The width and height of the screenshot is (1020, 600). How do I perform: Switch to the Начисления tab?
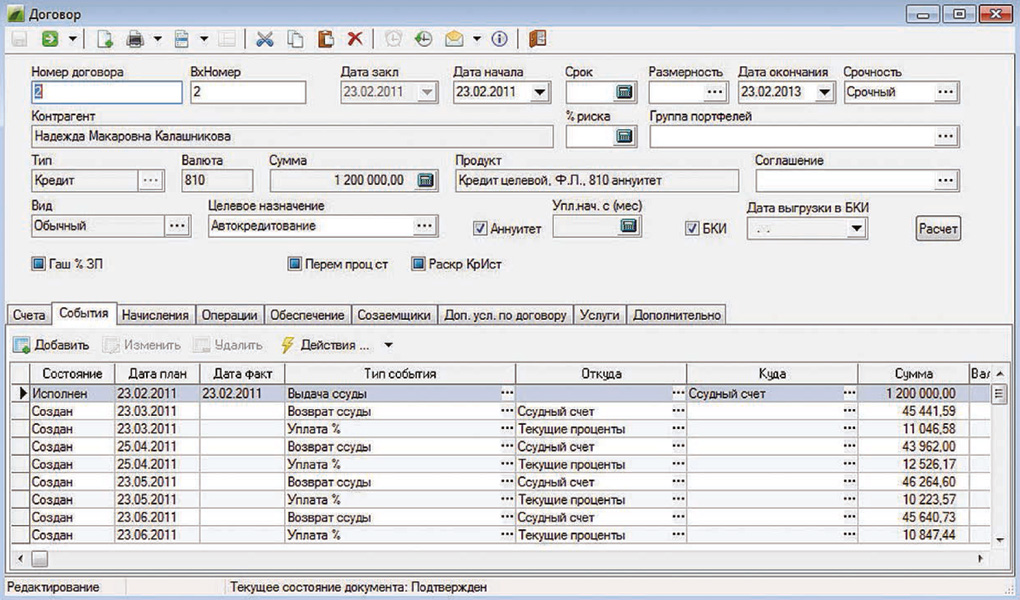(155, 315)
